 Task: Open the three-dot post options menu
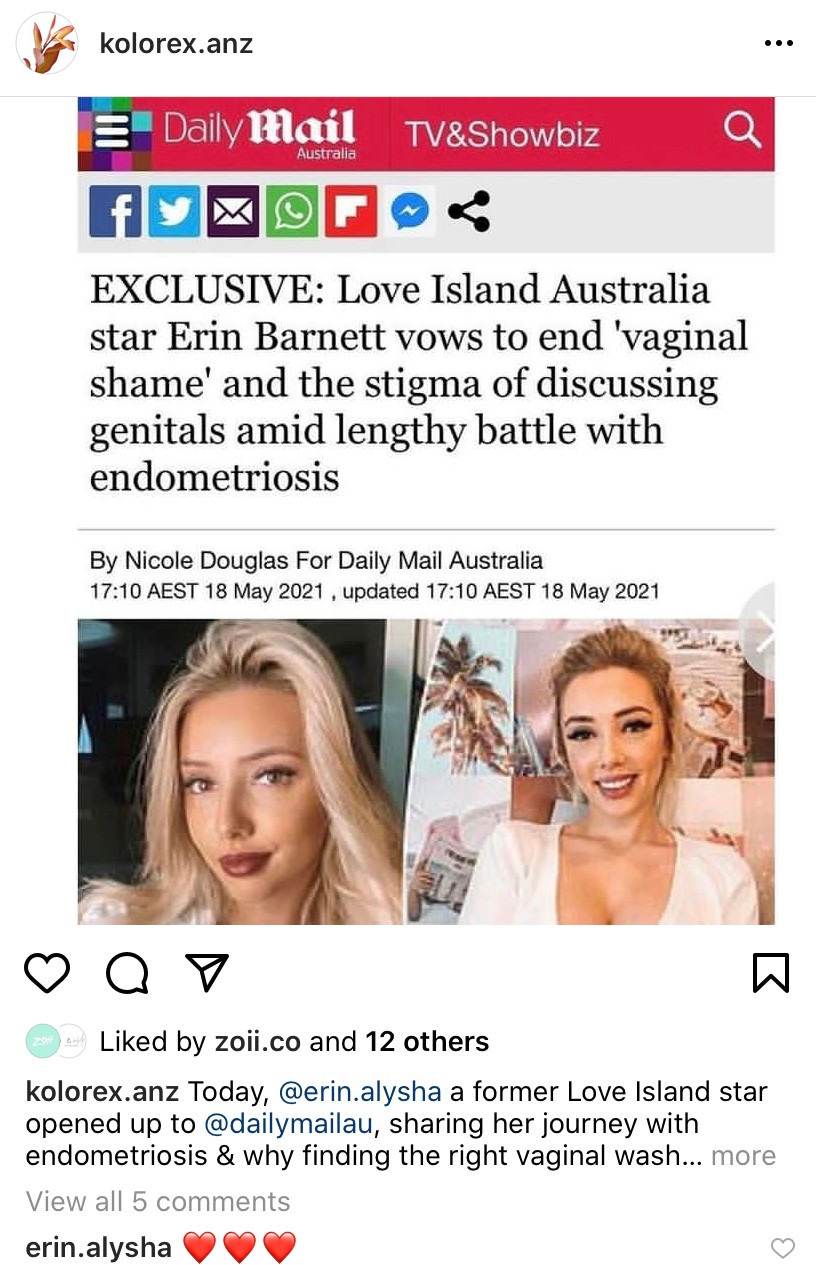point(778,44)
